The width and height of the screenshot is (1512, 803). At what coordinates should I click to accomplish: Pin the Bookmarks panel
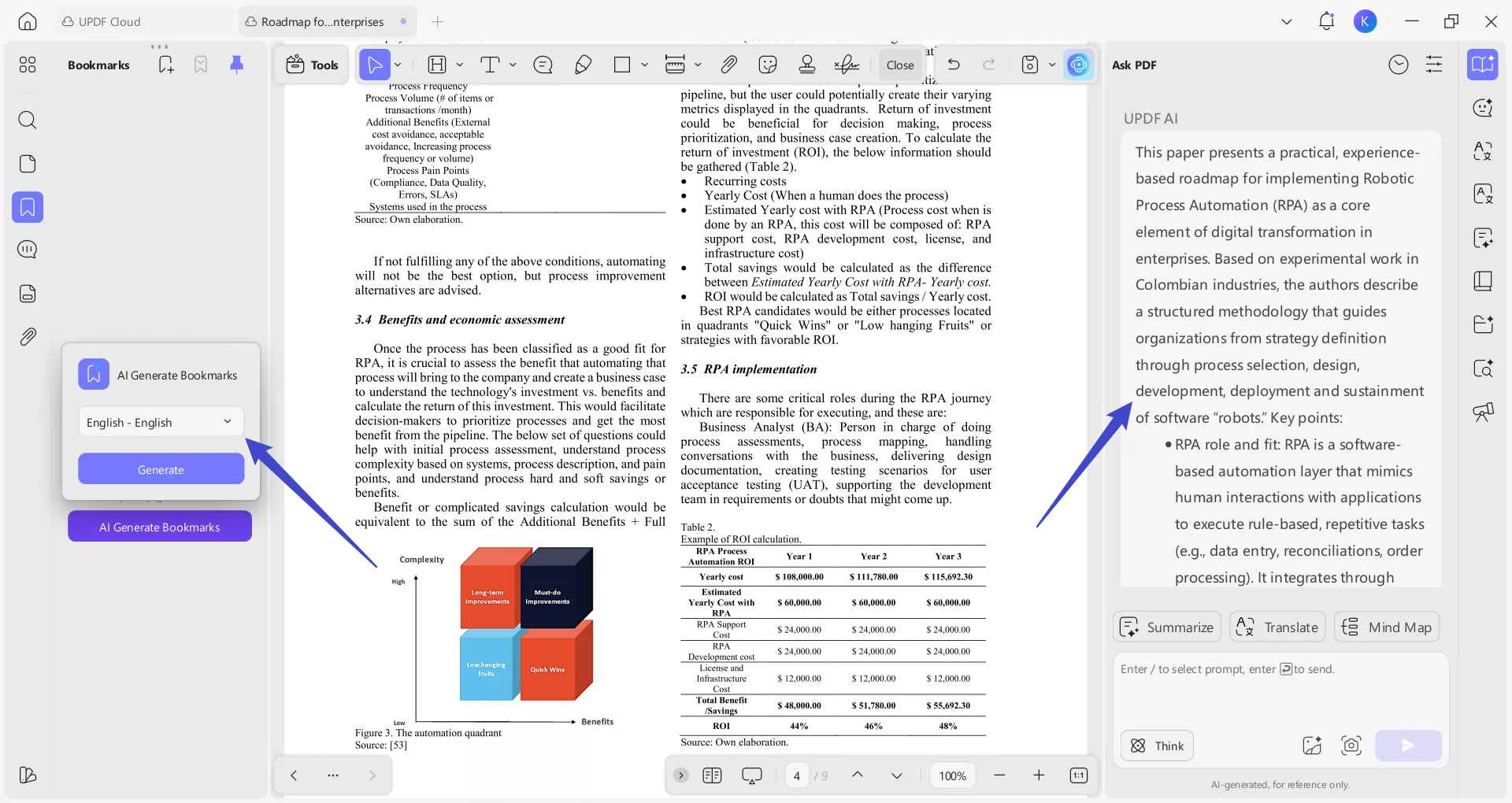pyautogui.click(x=238, y=65)
